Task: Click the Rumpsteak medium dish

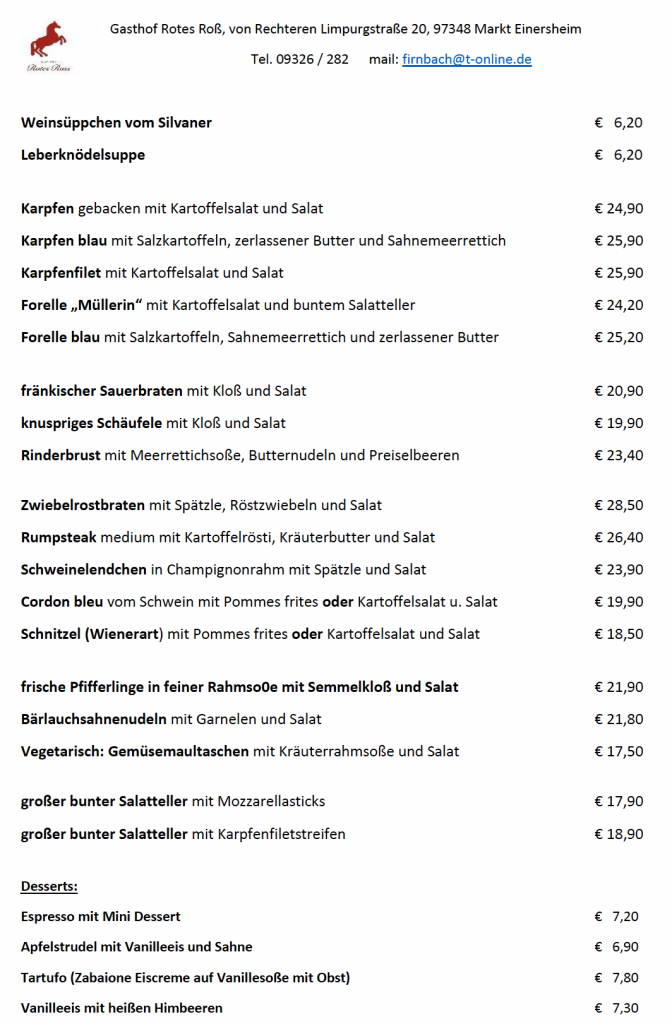Action: (x=228, y=537)
